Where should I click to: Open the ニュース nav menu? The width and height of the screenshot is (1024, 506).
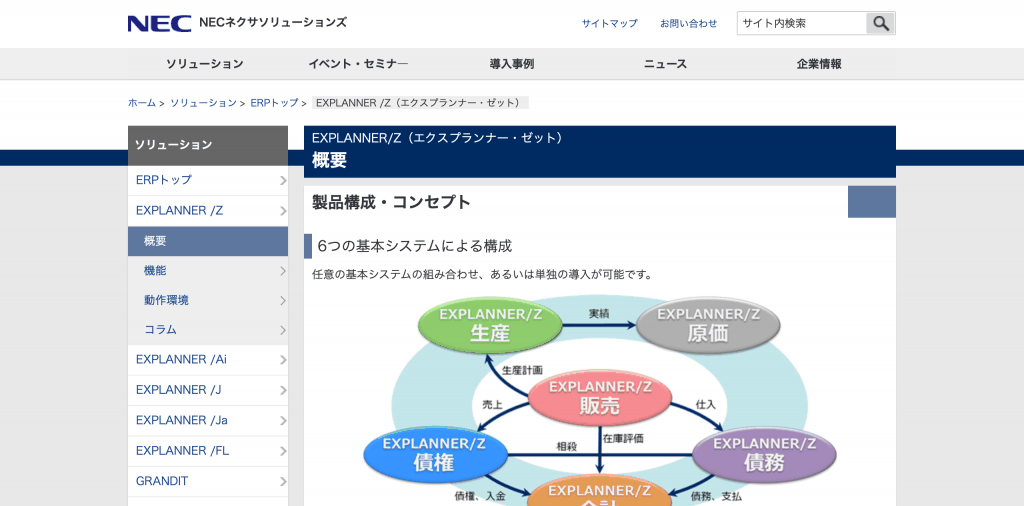click(665, 64)
